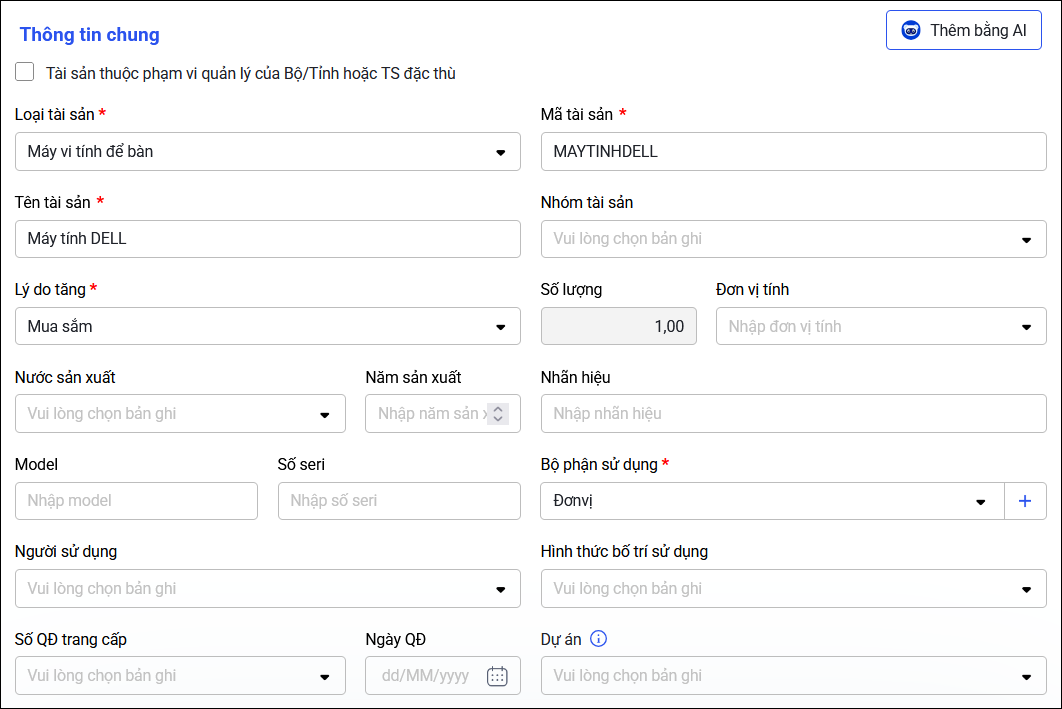Expand the Nước sản xuất dropdown
This screenshot has width=1062, height=709.
(325, 414)
